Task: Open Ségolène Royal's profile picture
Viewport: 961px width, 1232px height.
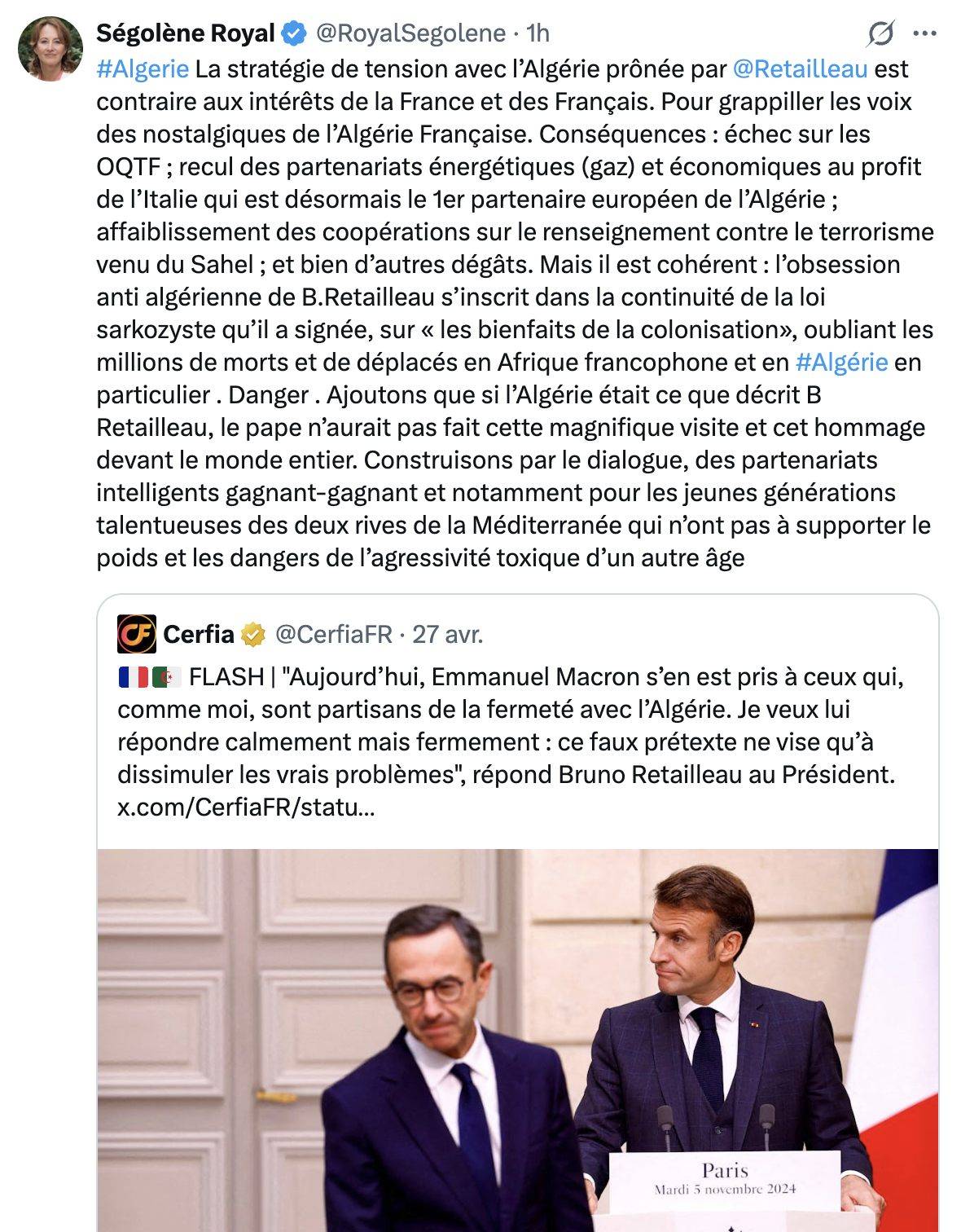Action: click(50, 49)
